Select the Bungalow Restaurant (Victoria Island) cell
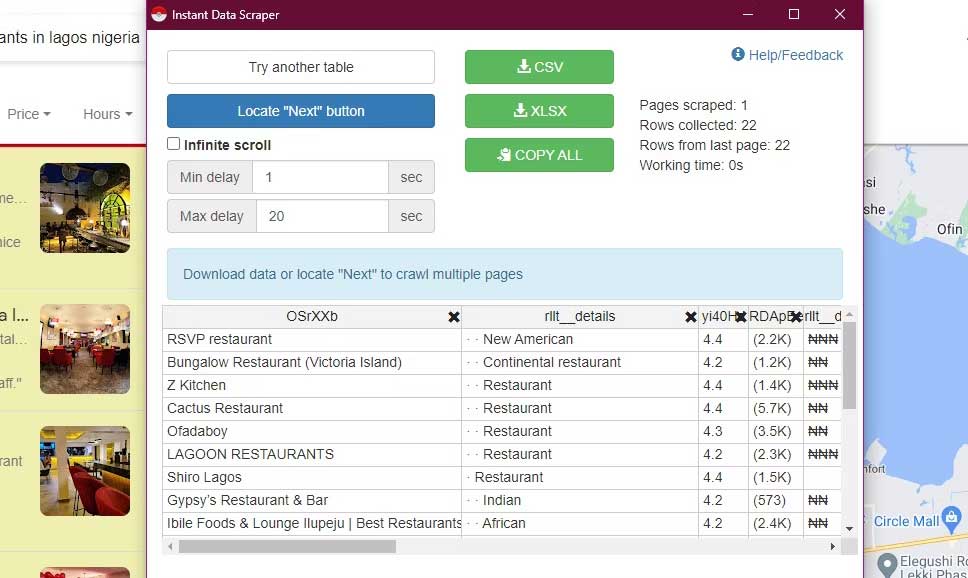The image size is (968, 578). point(312,362)
